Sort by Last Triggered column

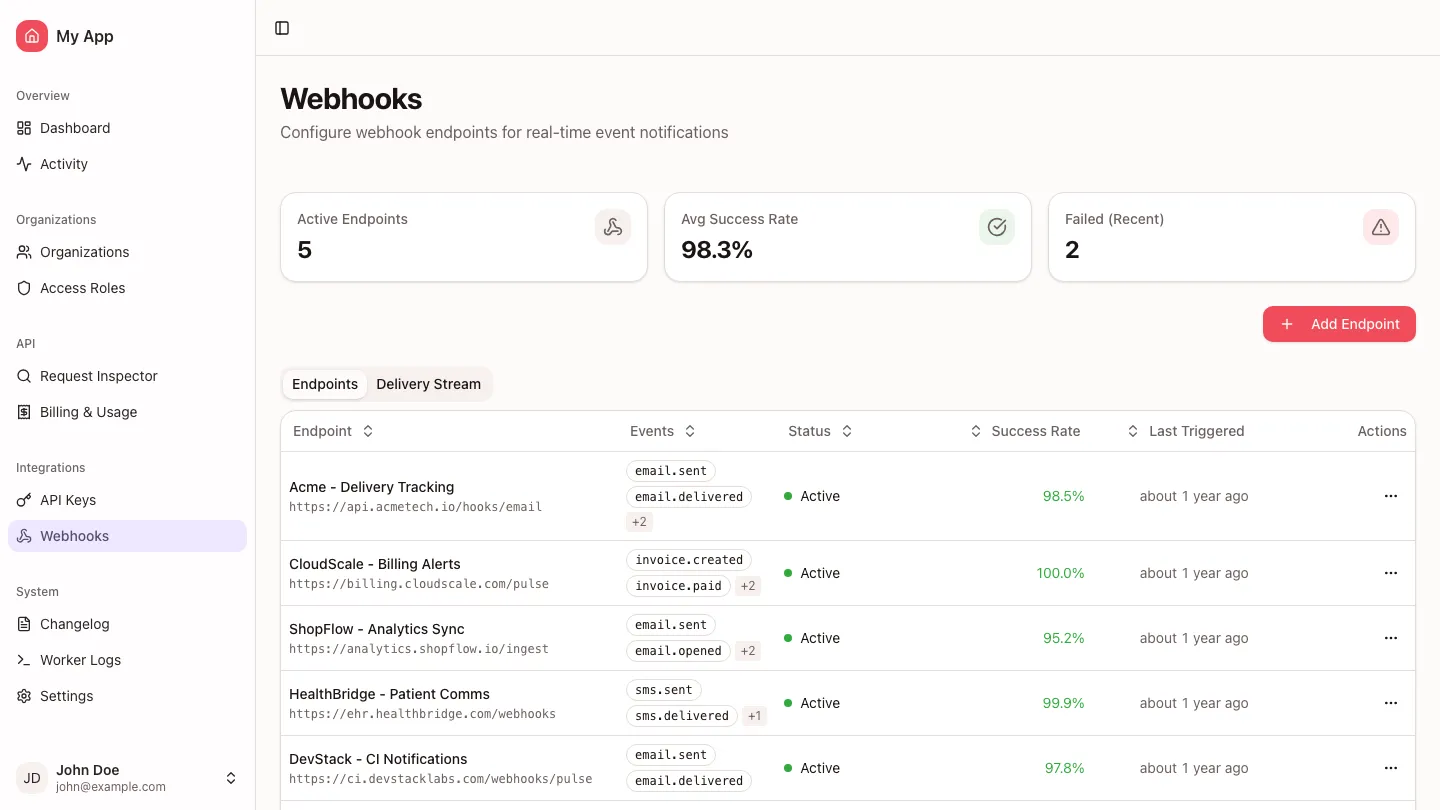coord(1132,431)
